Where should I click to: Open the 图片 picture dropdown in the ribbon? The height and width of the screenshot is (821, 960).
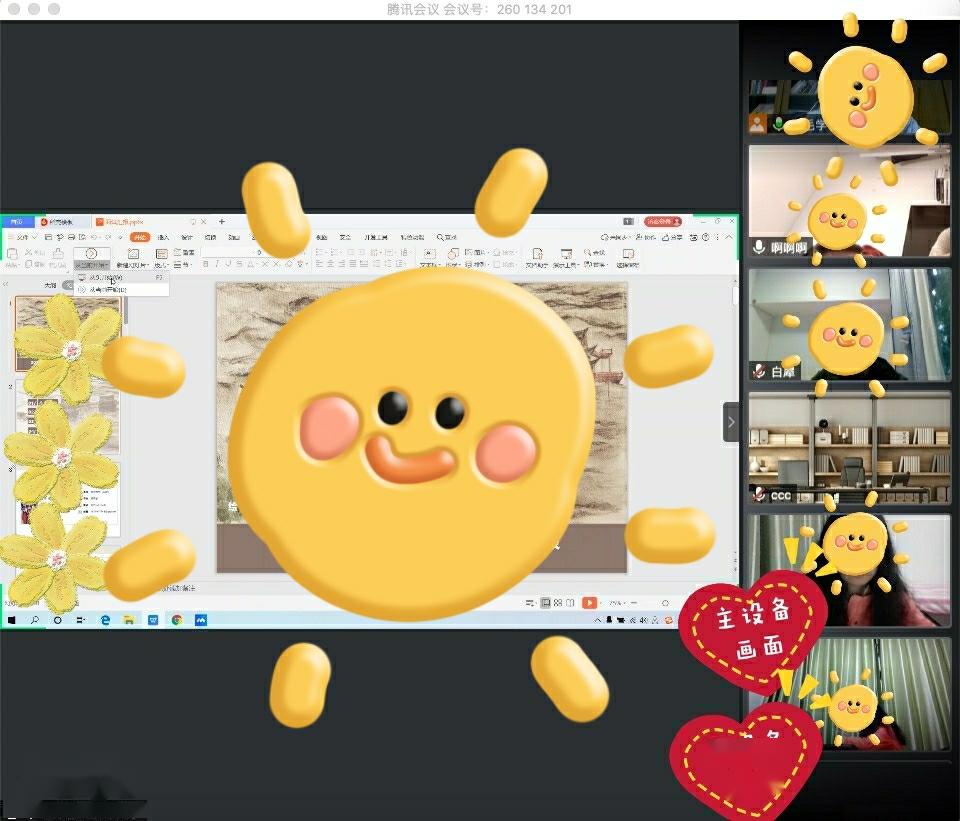(476, 252)
